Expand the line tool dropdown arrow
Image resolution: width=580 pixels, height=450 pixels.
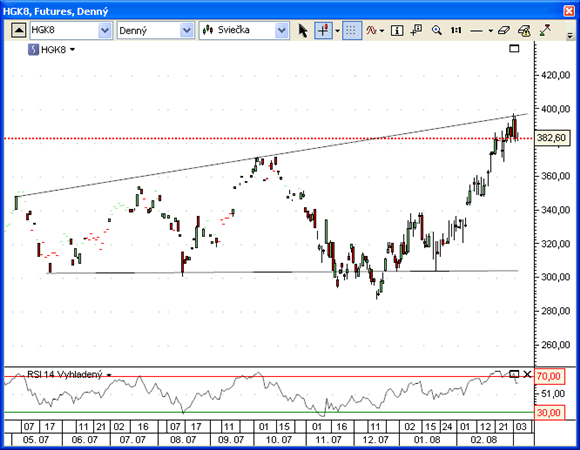coord(490,31)
